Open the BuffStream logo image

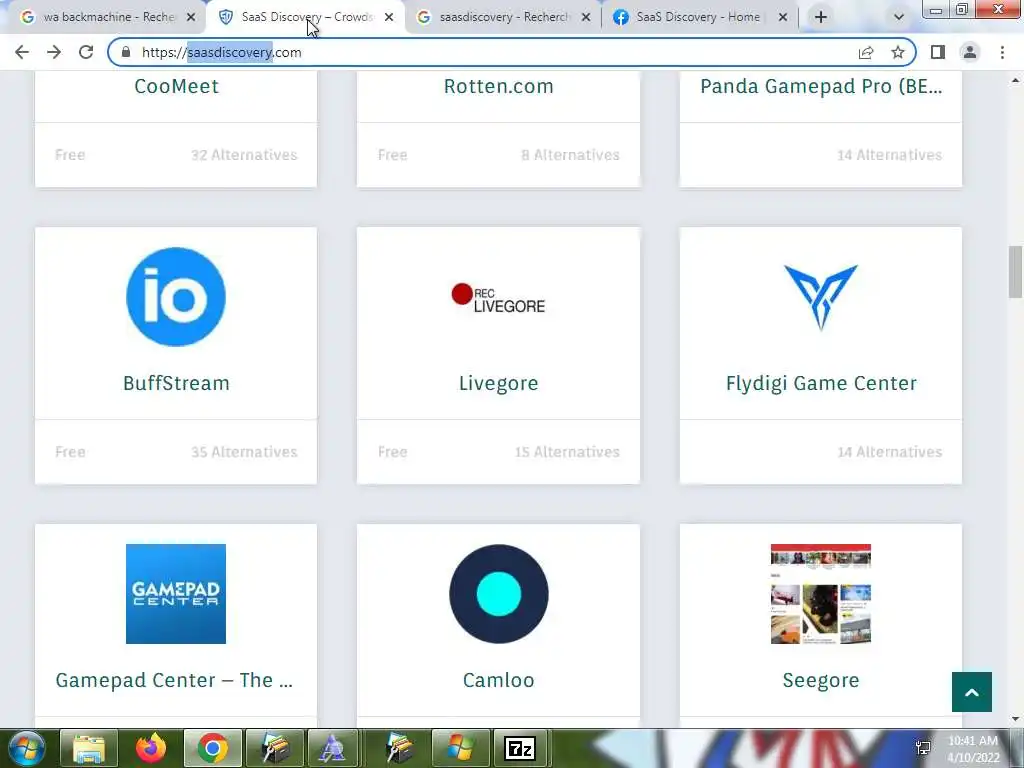(x=176, y=297)
